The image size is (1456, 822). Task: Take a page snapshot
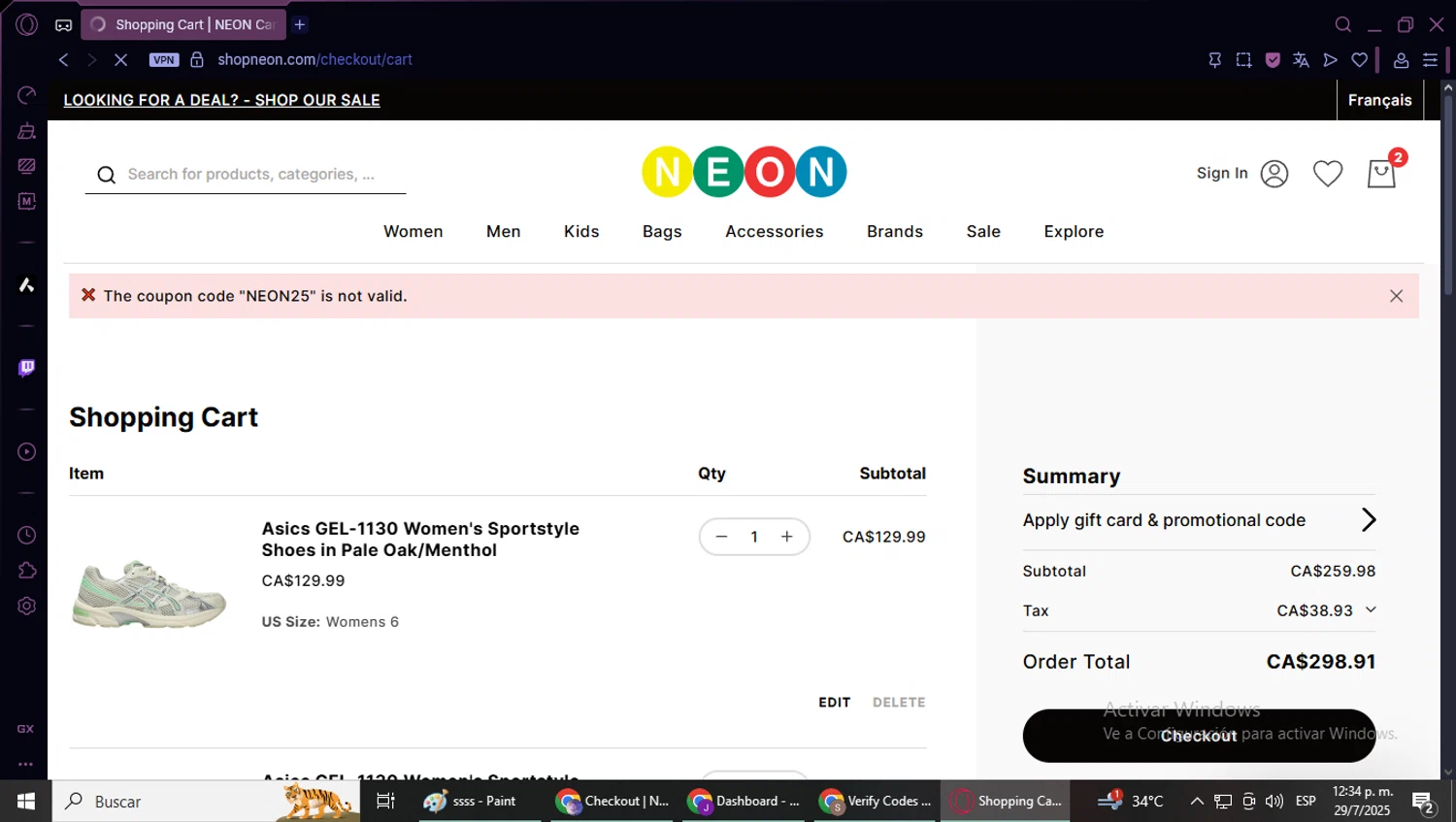click(1243, 60)
